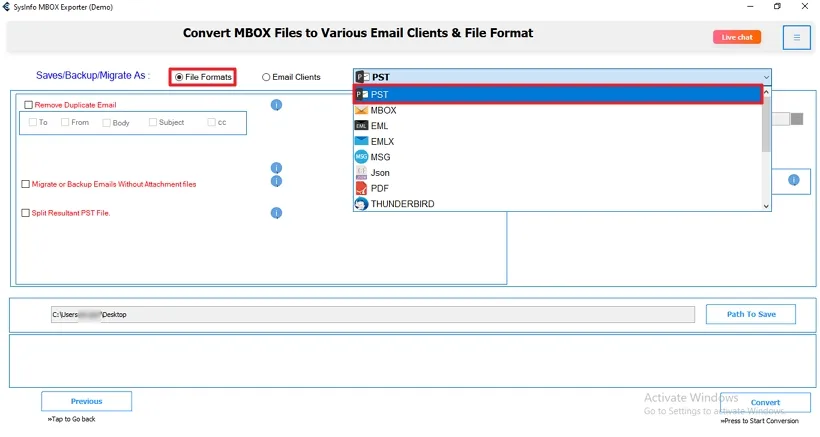Minimize the MBOX Exporter window
The image size is (820, 437).
pos(750,7)
